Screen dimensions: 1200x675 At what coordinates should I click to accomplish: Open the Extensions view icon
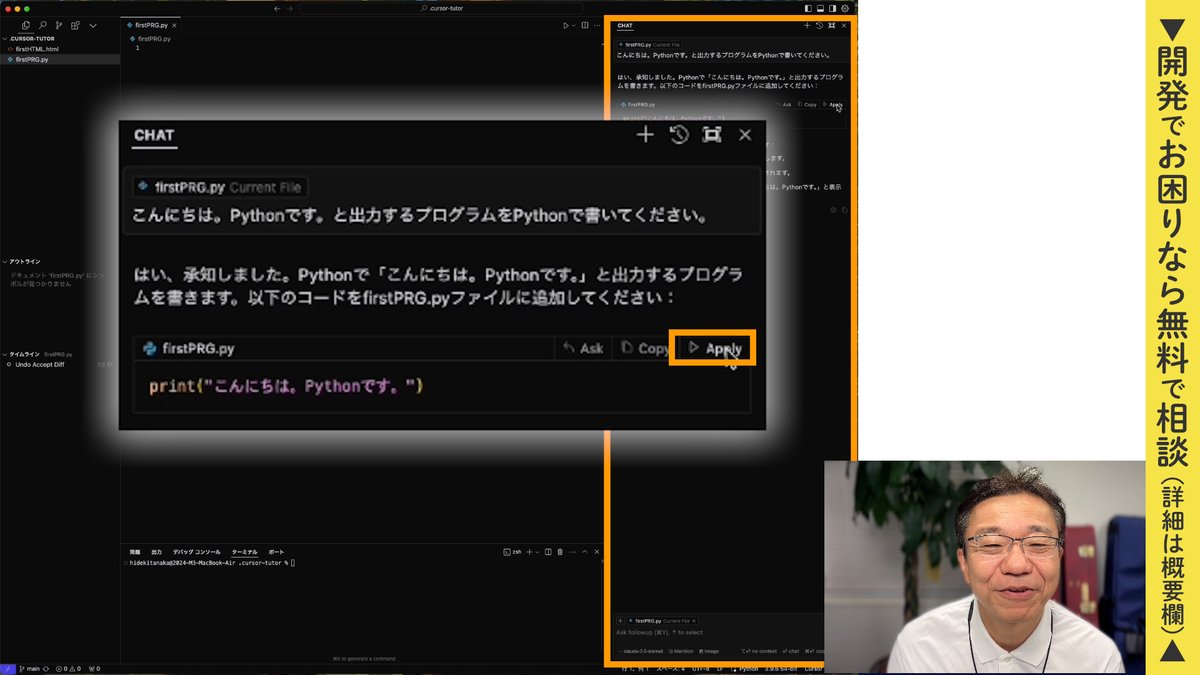[x=75, y=25]
